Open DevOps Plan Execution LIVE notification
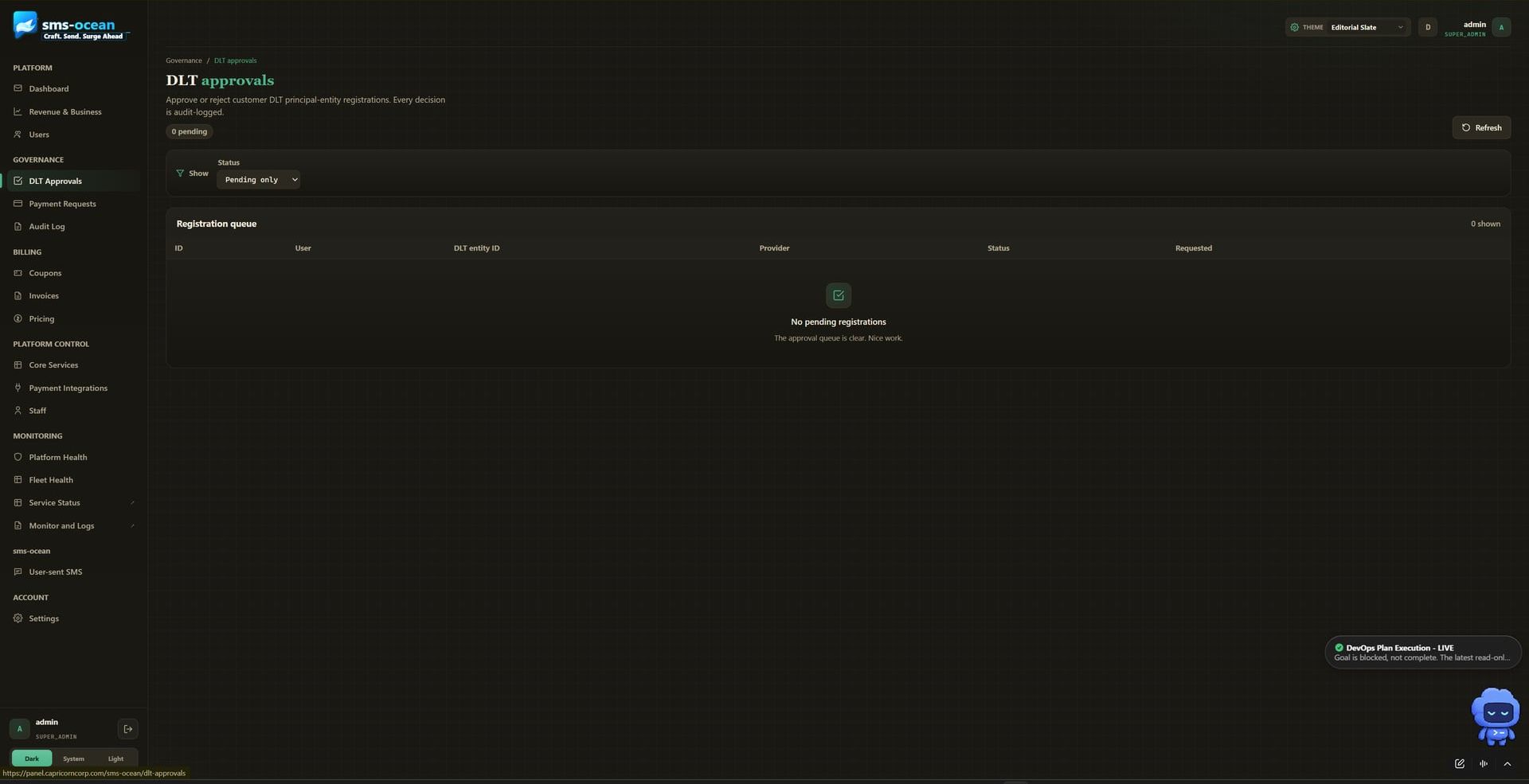 click(1423, 653)
